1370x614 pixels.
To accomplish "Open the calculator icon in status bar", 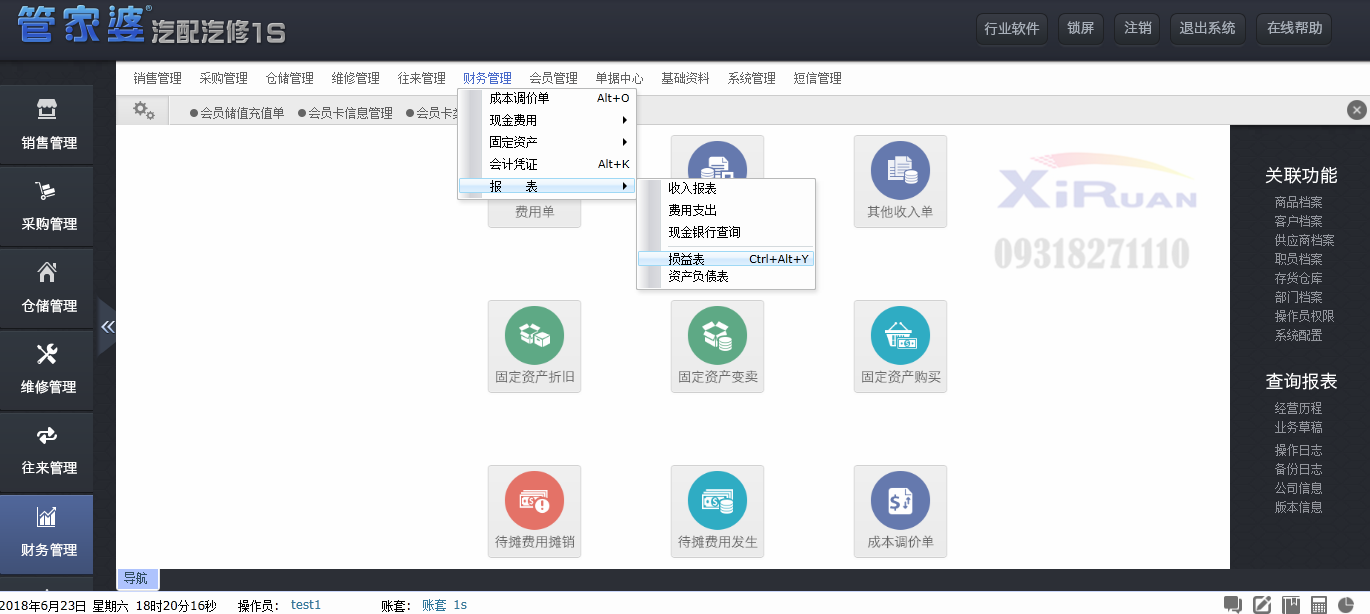I will point(1319,604).
